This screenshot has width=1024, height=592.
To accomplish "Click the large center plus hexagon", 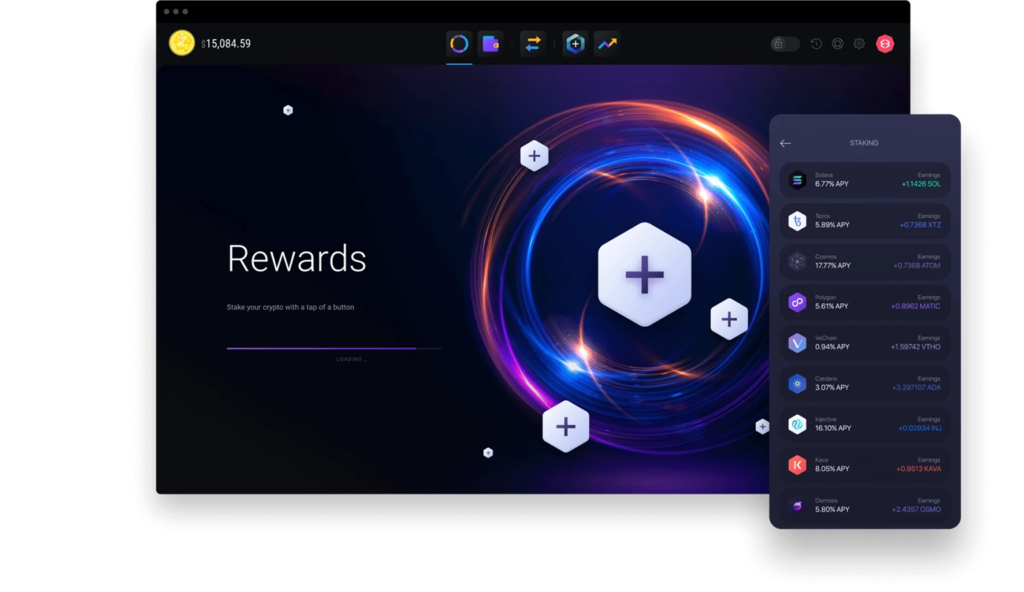I will tap(644, 274).
